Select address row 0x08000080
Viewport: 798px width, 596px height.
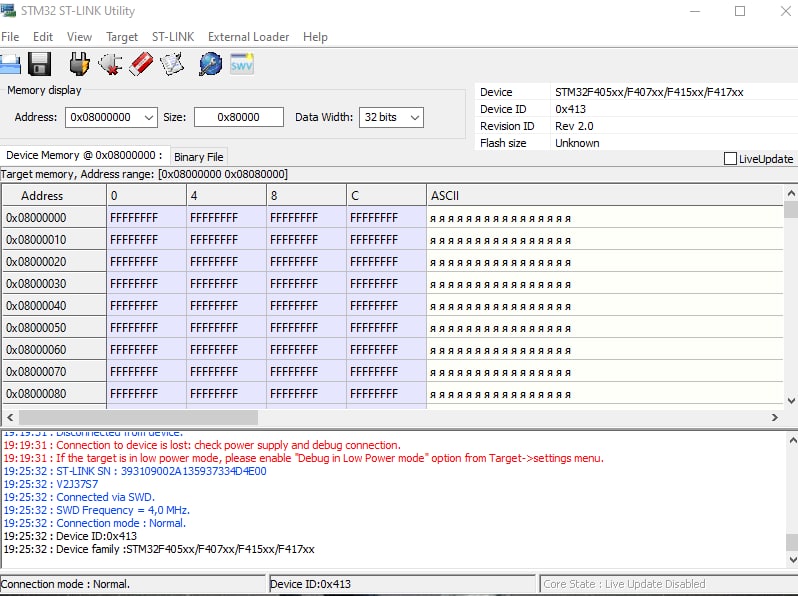(54, 393)
